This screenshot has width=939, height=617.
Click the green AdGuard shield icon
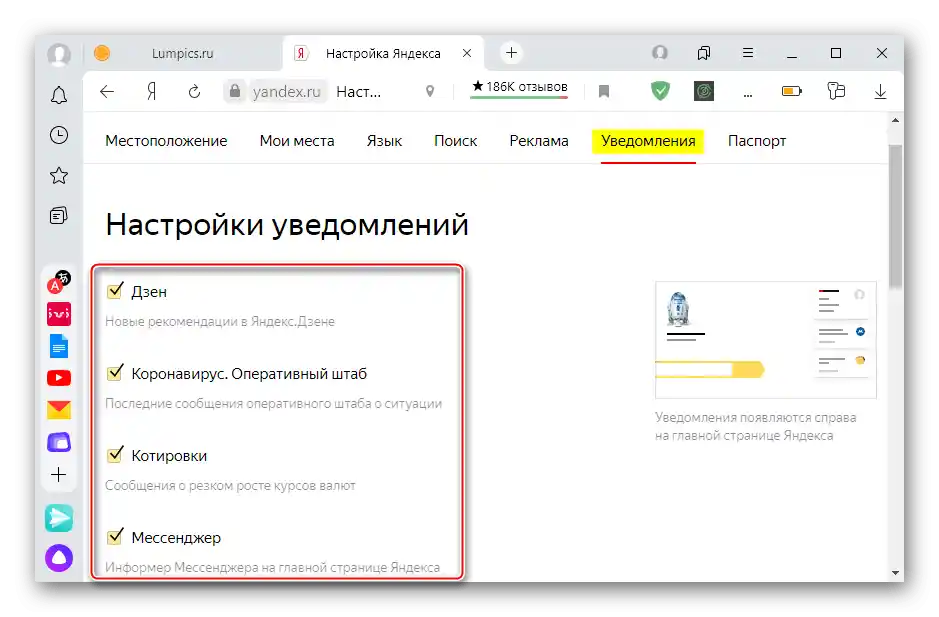click(x=660, y=90)
